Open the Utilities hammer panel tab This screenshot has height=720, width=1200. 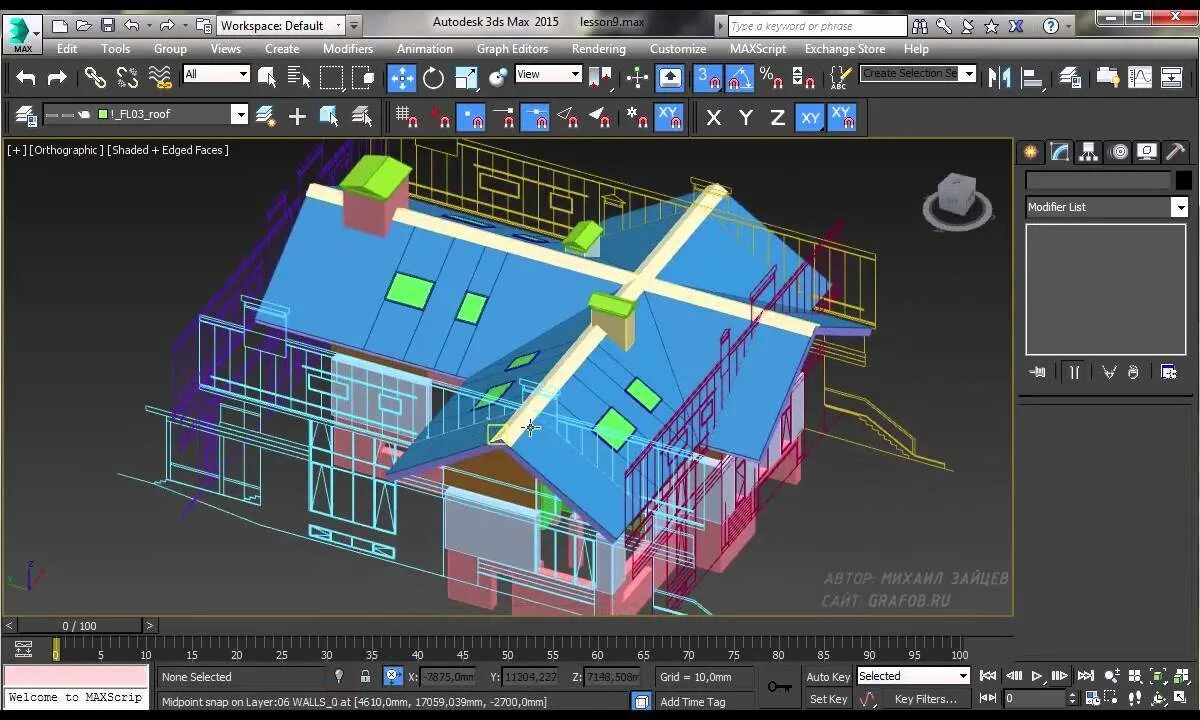[x=1176, y=152]
